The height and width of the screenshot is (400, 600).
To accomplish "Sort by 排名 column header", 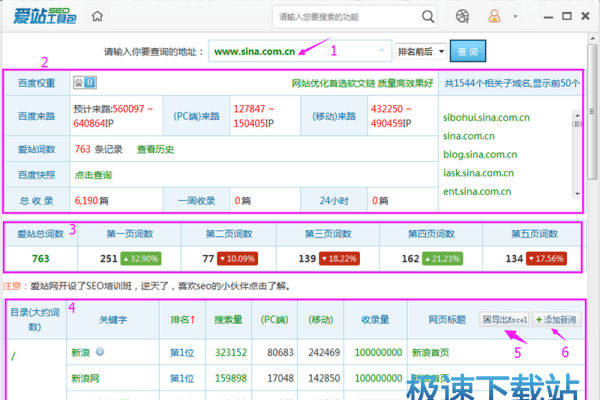I will click(x=183, y=320).
